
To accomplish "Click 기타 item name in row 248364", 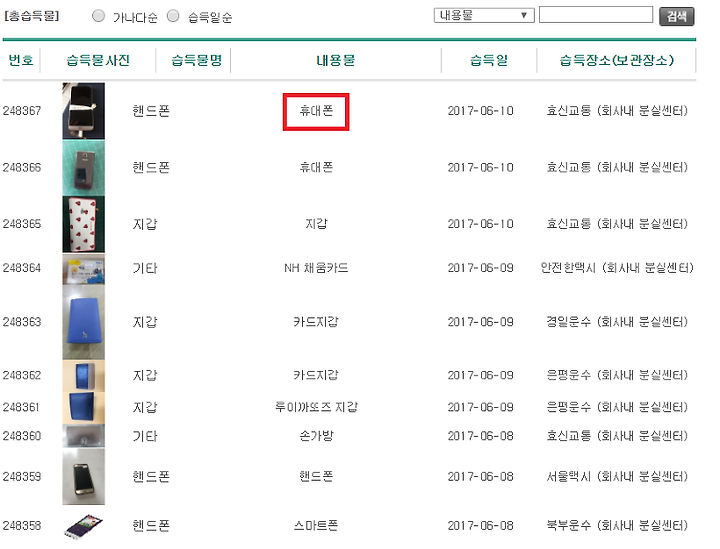I will pyautogui.click(x=145, y=268).
